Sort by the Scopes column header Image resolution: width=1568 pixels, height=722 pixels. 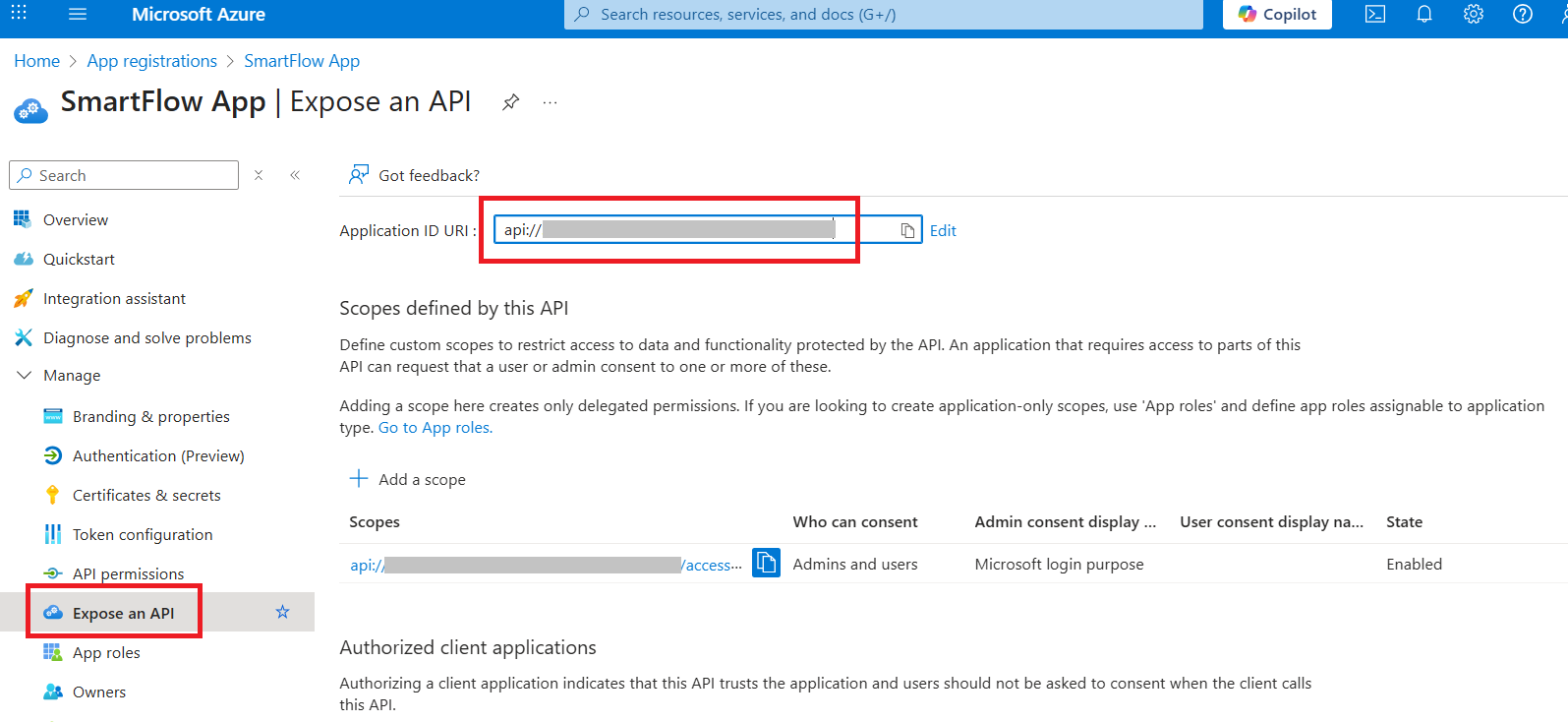tap(375, 521)
